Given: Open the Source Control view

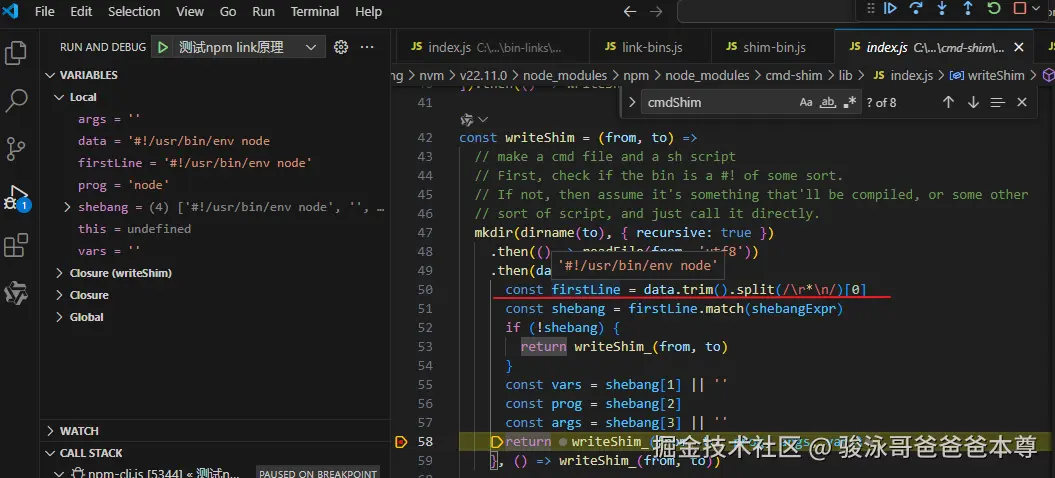Looking at the screenshot, I should [x=17, y=149].
